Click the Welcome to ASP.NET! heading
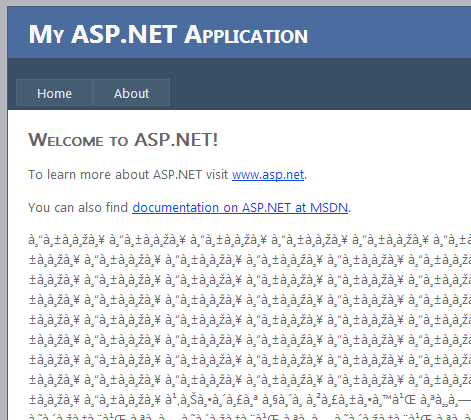Screen dimensions: 471x420 (x=123, y=140)
